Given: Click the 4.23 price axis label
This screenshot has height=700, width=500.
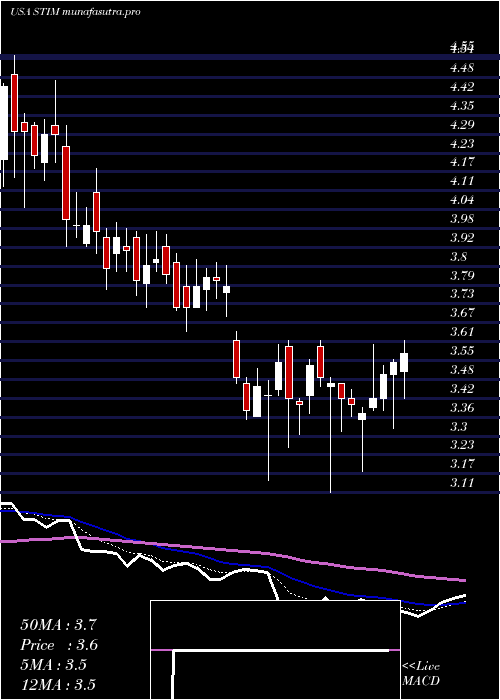Looking at the screenshot, I should 462,144.
